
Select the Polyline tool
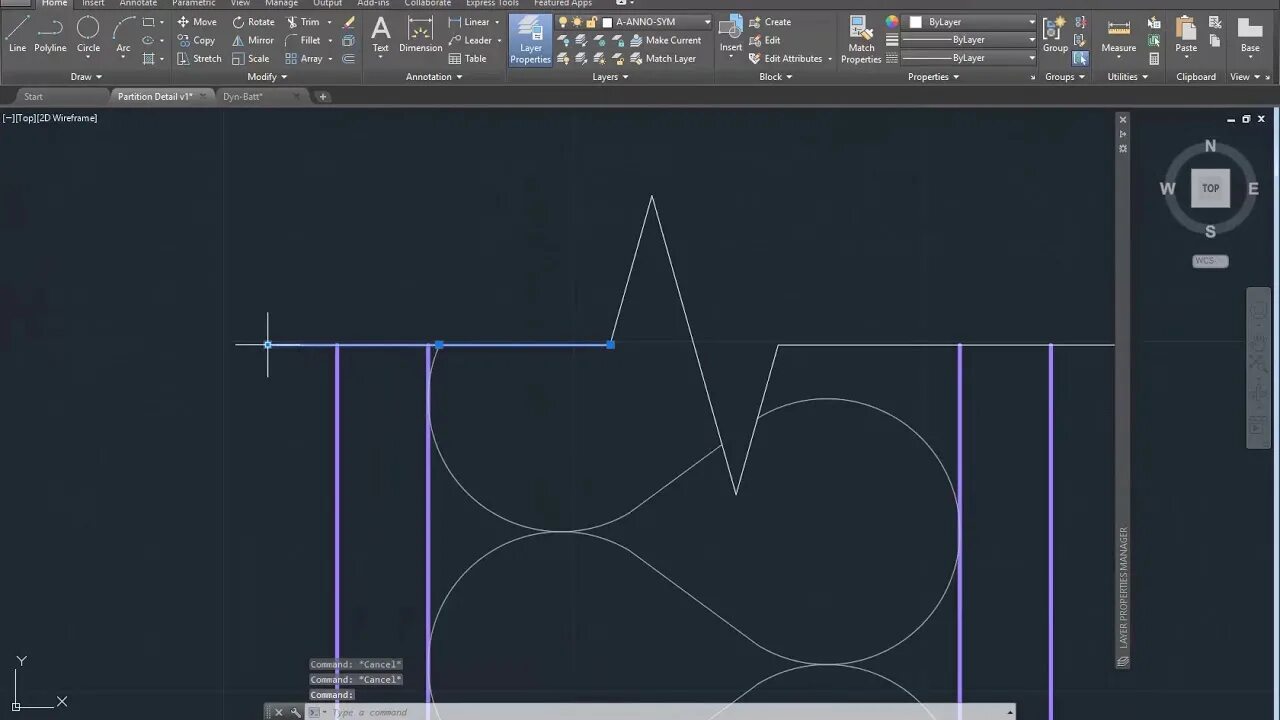point(50,34)
